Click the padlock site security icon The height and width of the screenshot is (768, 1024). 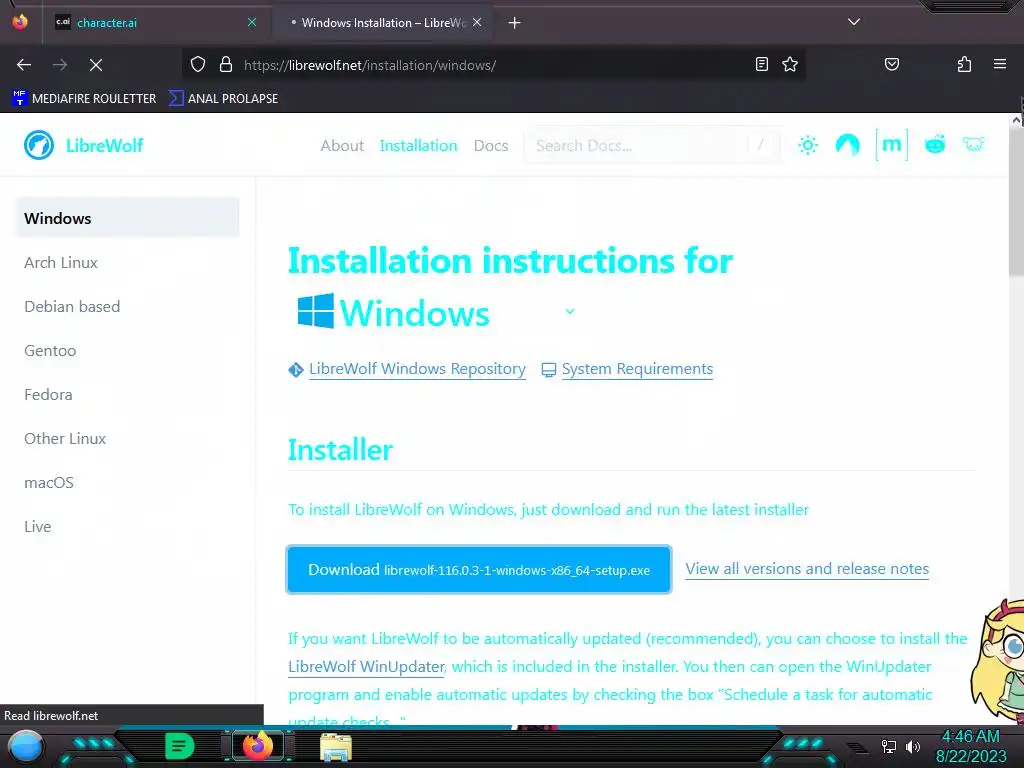(x=226, y=65)
